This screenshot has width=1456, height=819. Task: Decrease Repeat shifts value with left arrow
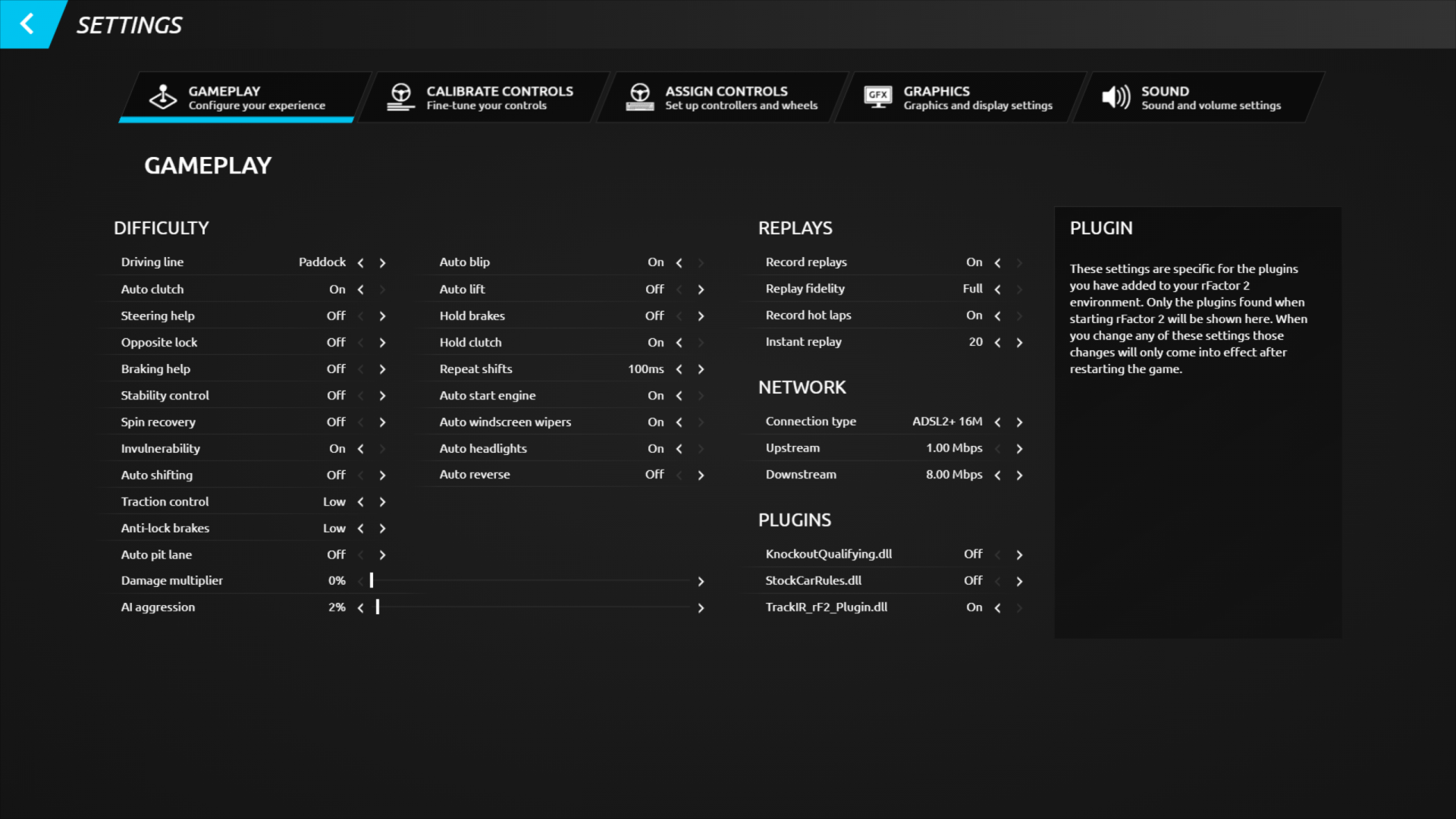pos(679,369)
